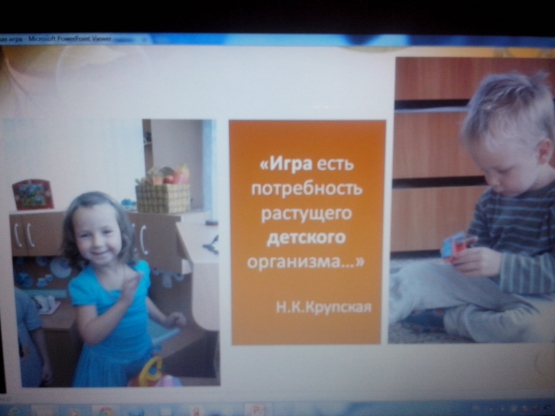The image size is (555, 416).
Task: Open the red Yandex 'Я' taskbar icon
Action: tap(195, 411)
